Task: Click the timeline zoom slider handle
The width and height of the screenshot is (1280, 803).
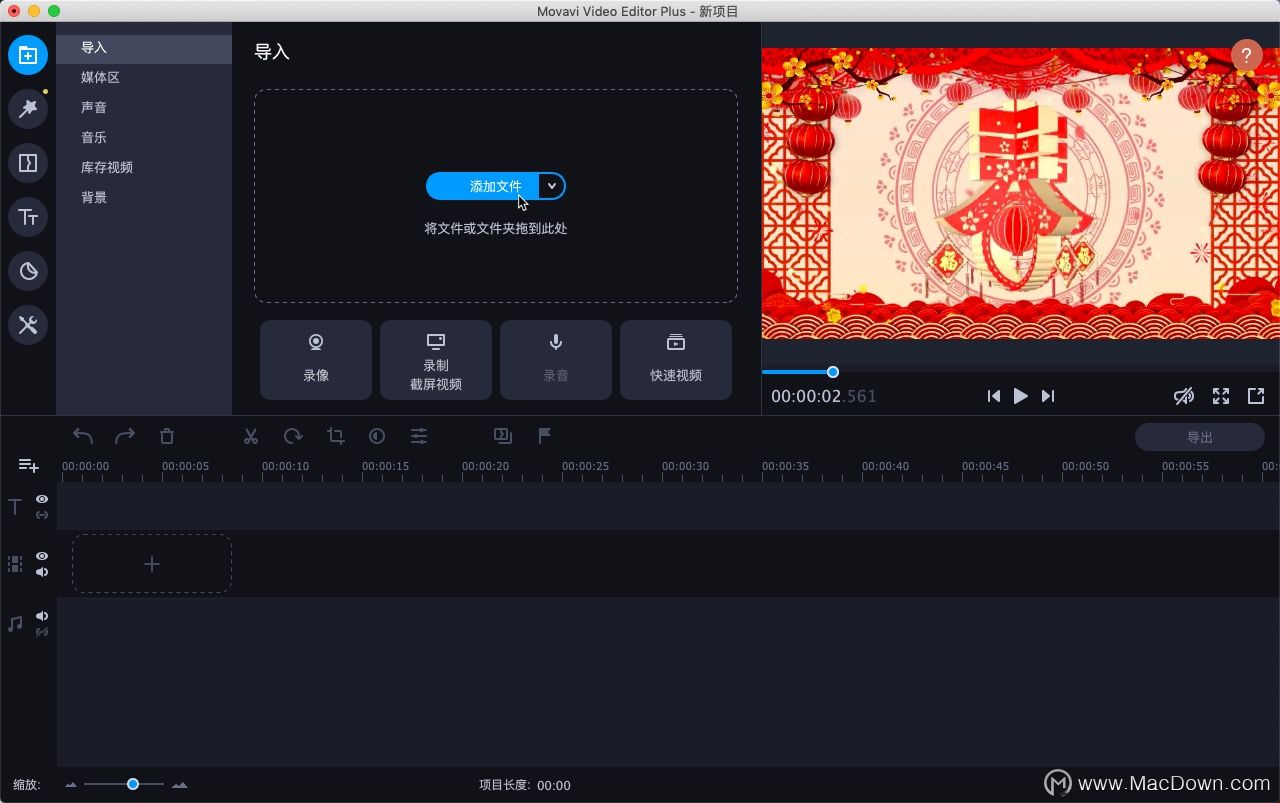Action: (x=132, y=785)
